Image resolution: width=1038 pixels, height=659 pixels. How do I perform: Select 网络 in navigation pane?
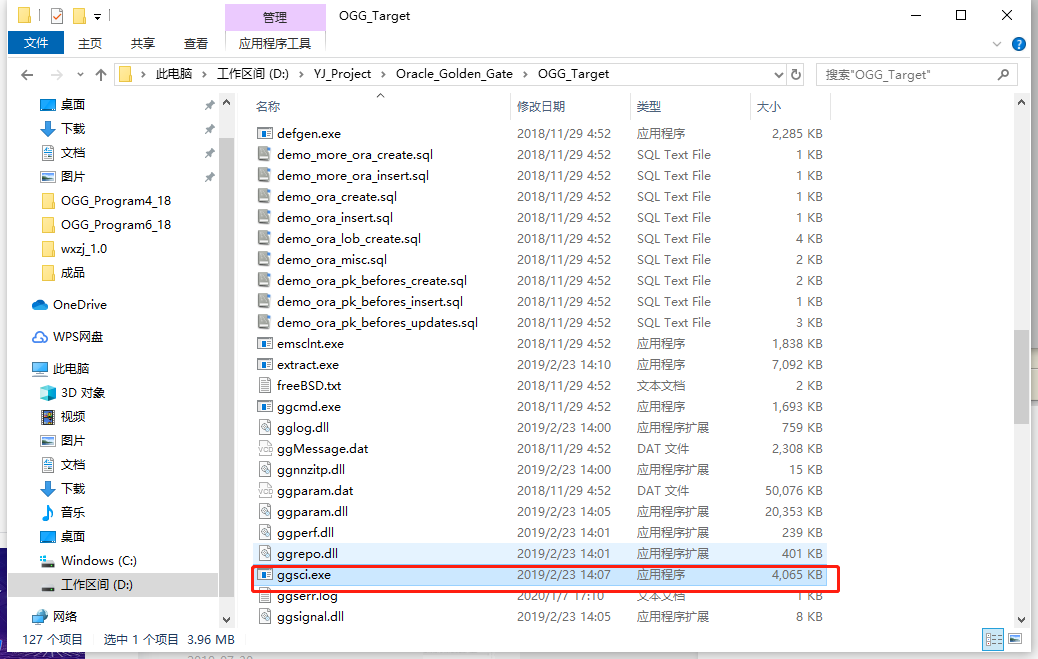(64, 617)
